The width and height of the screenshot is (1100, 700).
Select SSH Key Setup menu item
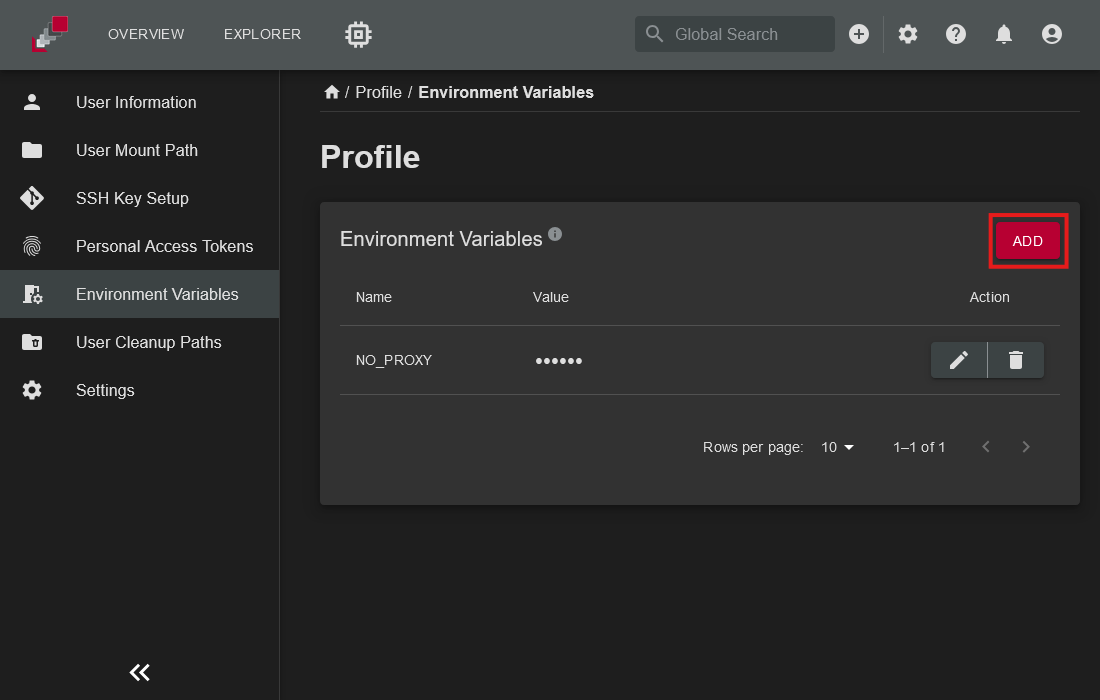click(140, 198)
